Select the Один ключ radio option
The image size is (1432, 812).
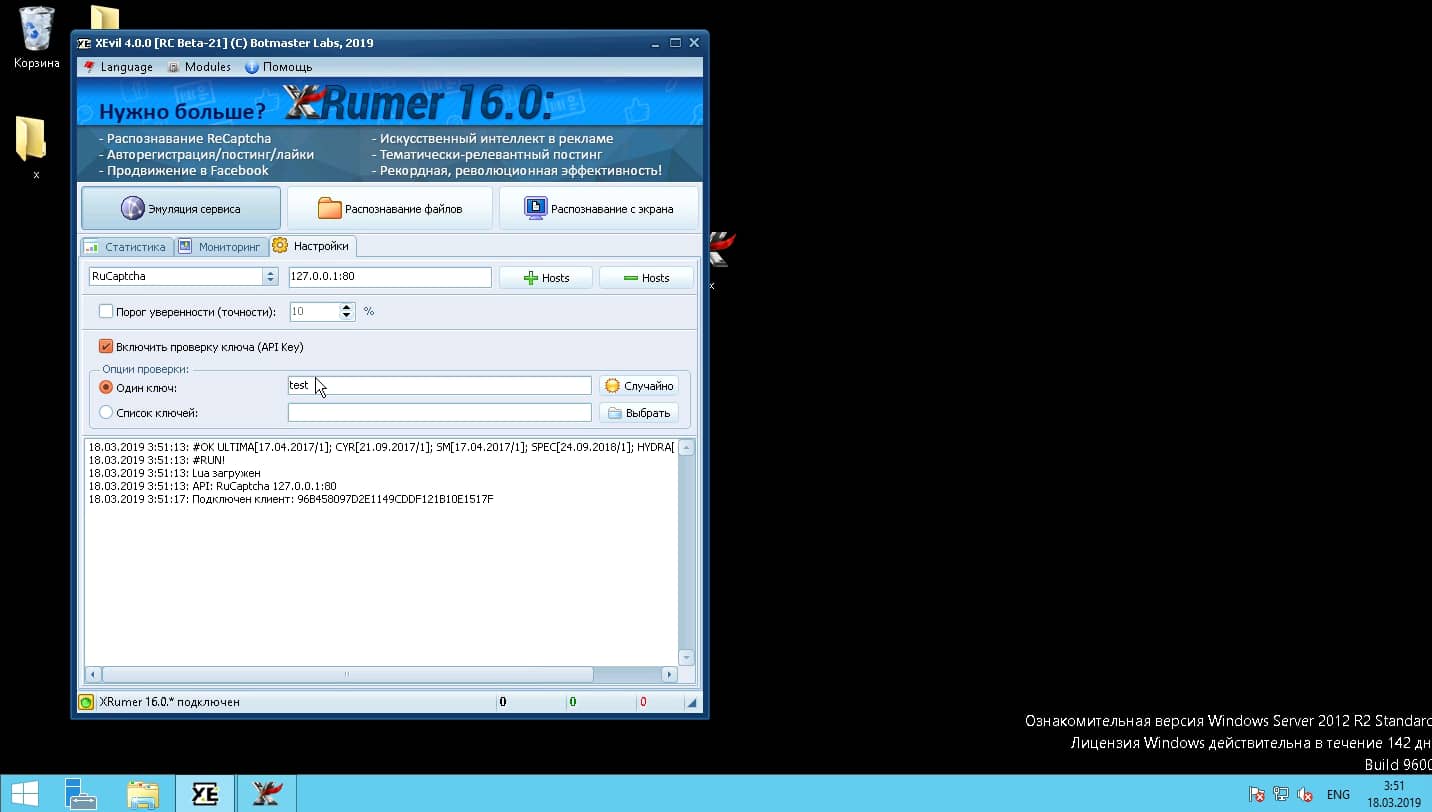tap(106, 387)
